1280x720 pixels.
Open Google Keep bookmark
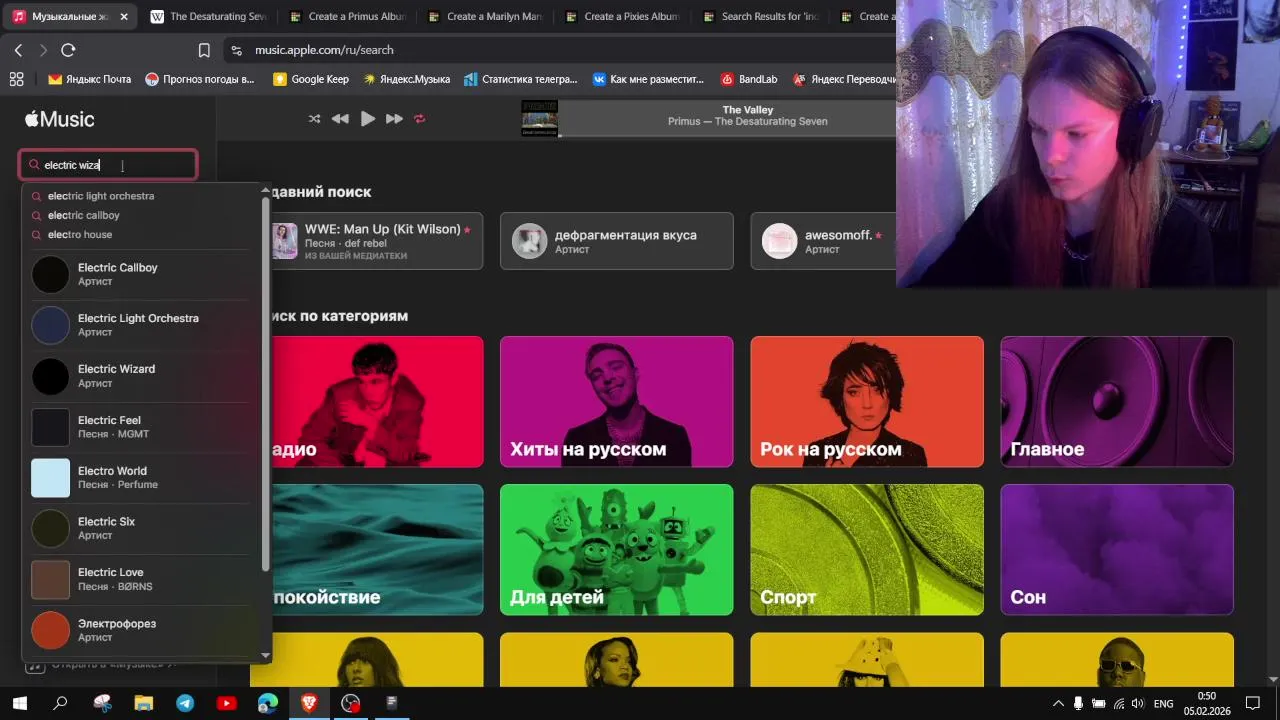[311, 79]
